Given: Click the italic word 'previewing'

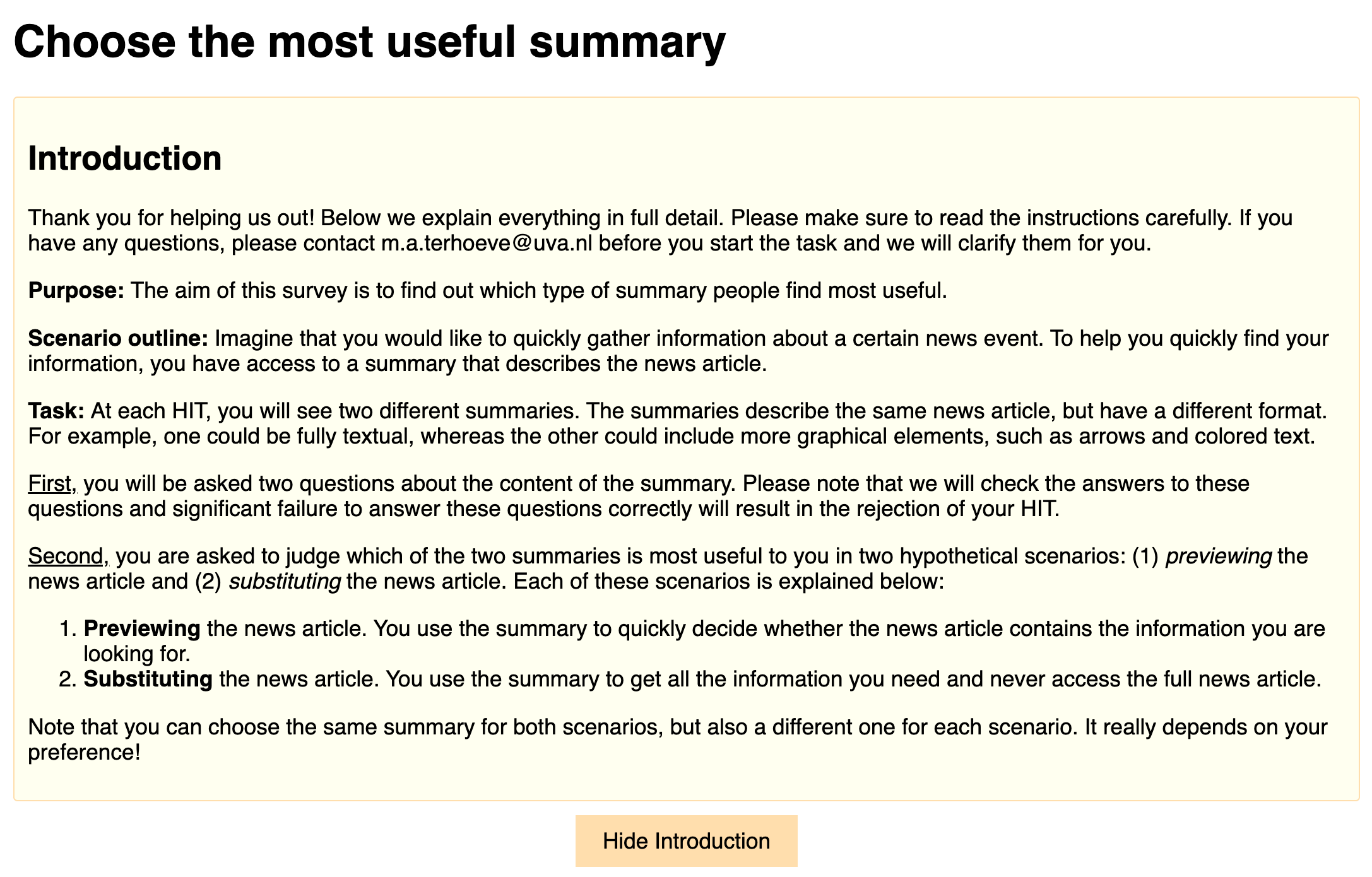Looking at the screenshot, I should 1219,556.
